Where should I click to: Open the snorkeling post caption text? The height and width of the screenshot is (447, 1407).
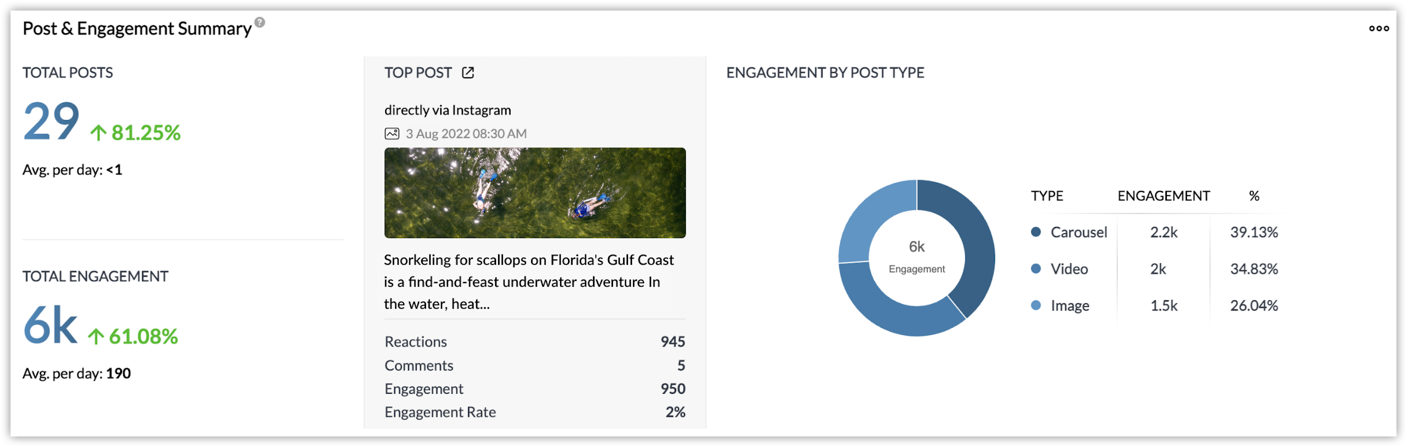point(529,281)
